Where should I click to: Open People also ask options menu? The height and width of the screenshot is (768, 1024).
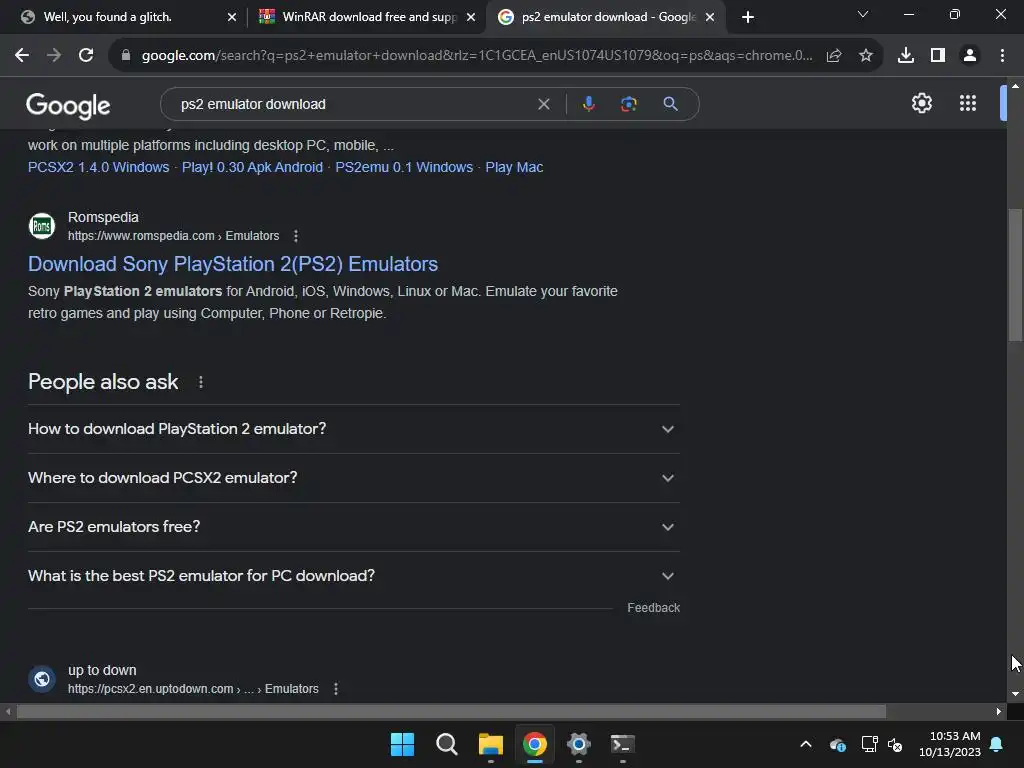point(200,382)
